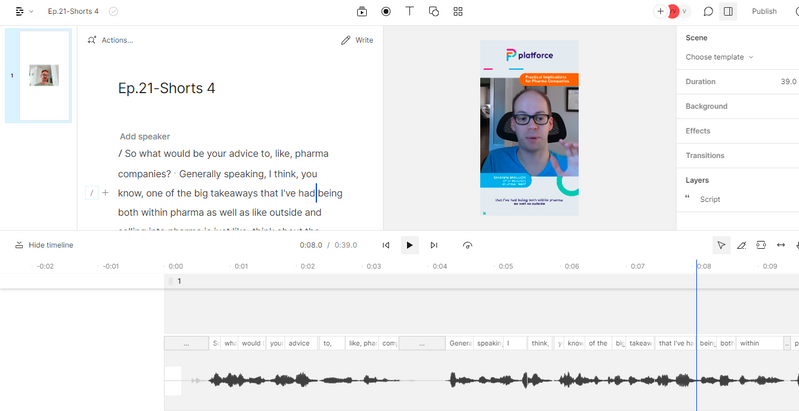Viewport: 799px width, 411px height.
Task: Toggle the properties sidebar panel
Action: click(729, 11)
